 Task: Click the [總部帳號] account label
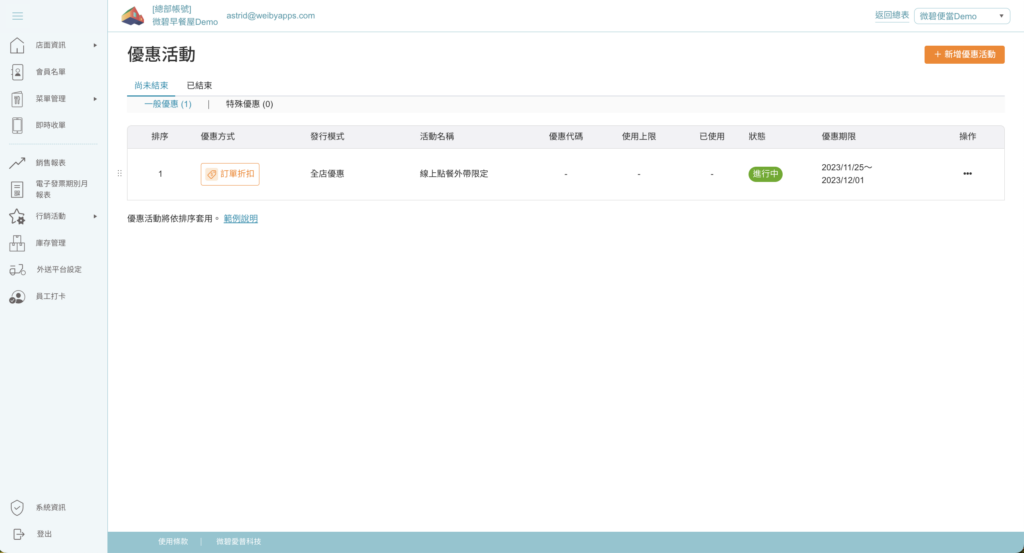point(172,9)
